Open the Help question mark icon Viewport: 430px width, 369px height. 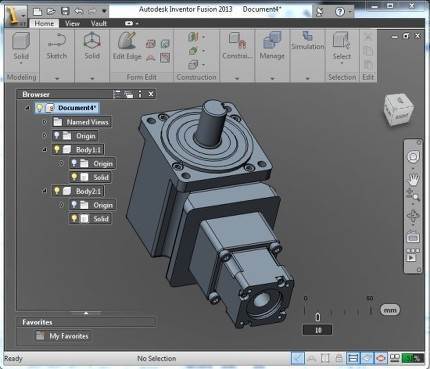point(340,12)
